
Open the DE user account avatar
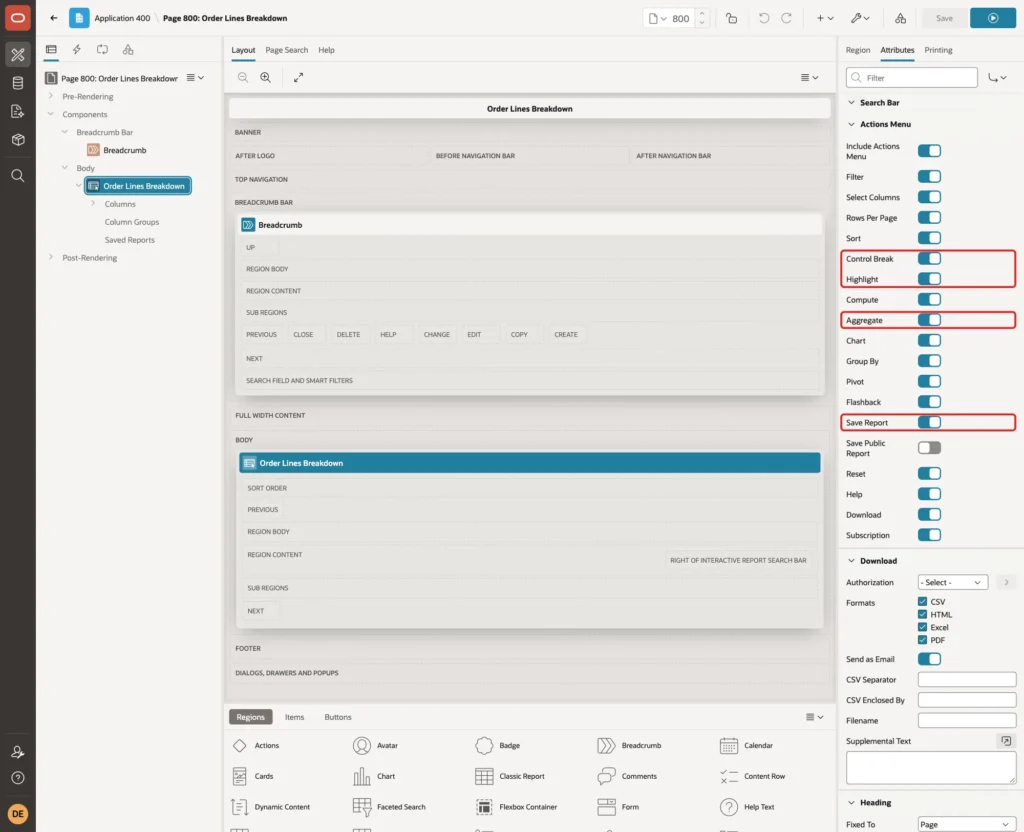point(18,814)
